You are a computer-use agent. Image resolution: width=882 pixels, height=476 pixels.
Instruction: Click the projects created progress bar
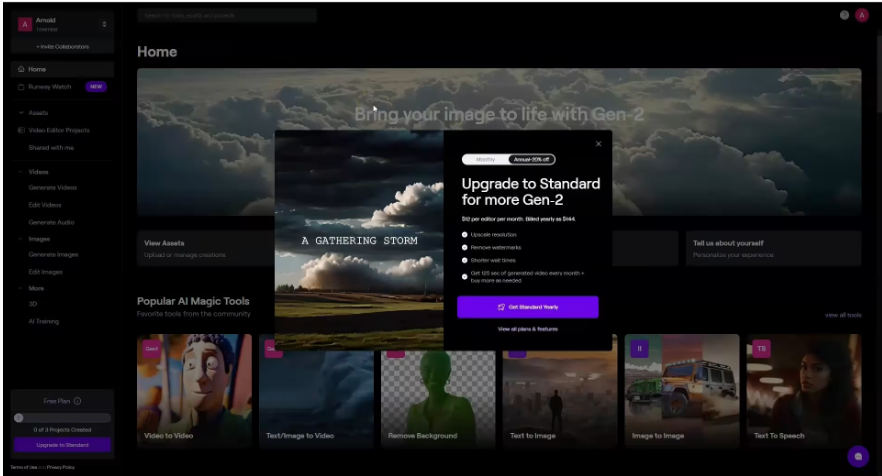[x=62, y=418]
